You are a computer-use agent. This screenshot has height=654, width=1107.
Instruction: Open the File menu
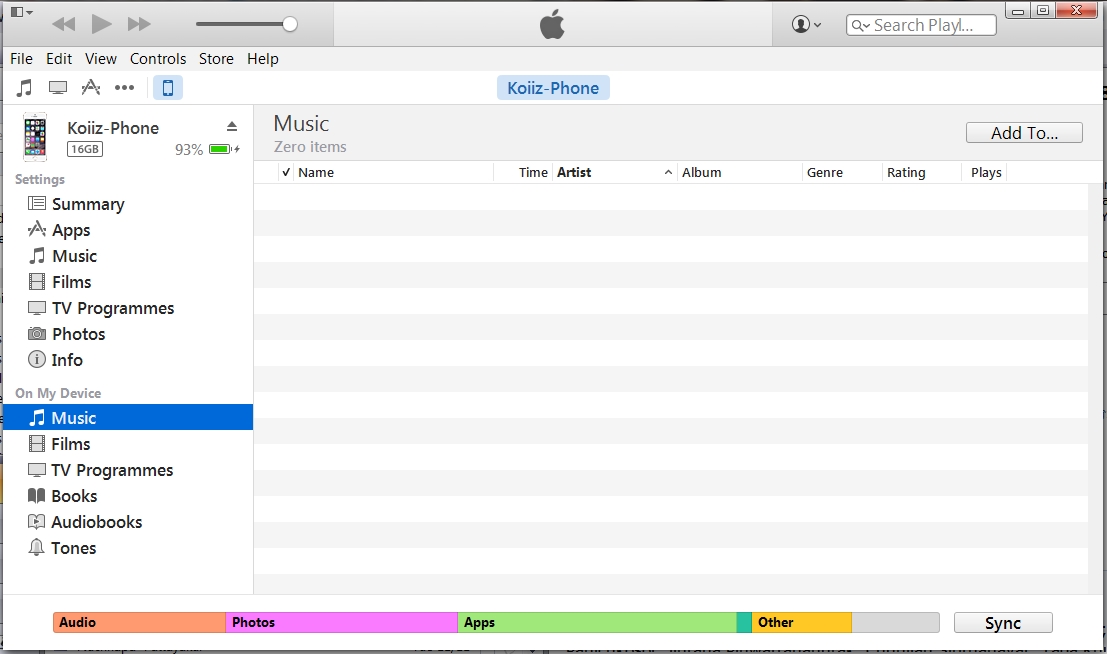(x=21, y=59)
